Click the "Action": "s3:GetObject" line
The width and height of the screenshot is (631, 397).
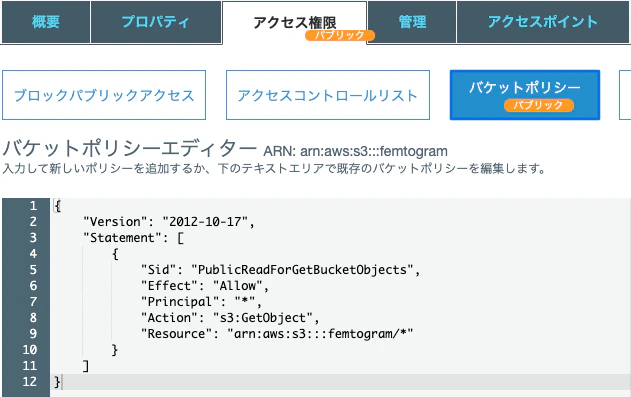[x=230, y=318]
